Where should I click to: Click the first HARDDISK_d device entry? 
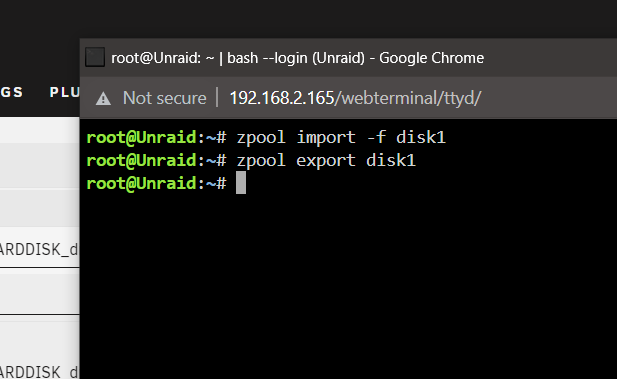tap(39, 249)
